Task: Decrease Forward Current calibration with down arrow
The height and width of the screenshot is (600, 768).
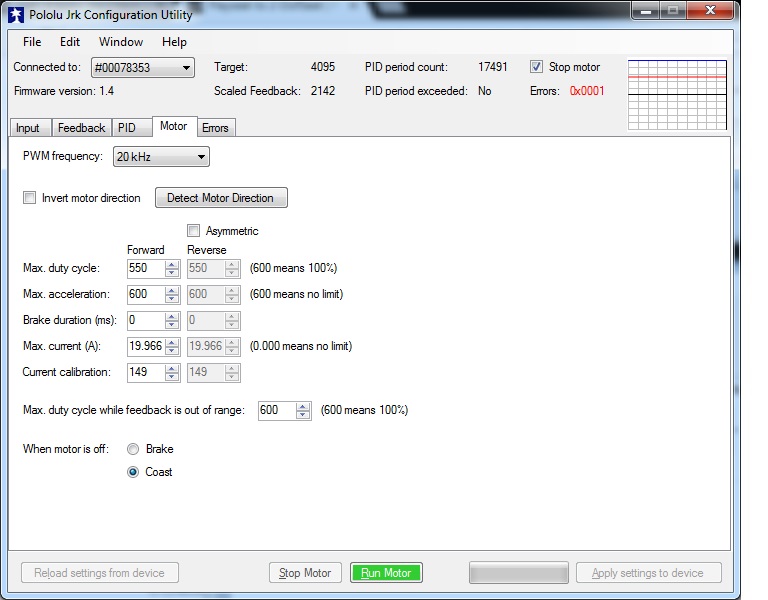Action: tap(171, 377)
